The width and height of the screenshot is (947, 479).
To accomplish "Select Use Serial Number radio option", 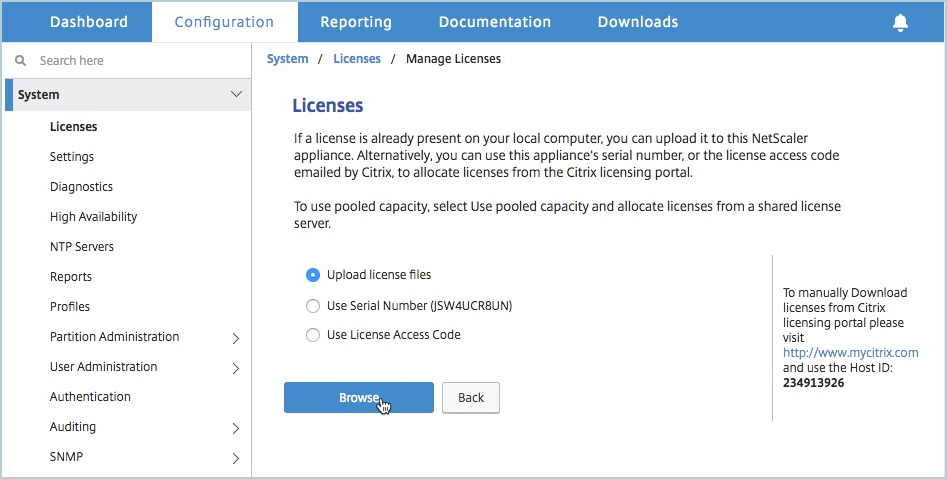I will pyautogui.click(x=312, y=306).
